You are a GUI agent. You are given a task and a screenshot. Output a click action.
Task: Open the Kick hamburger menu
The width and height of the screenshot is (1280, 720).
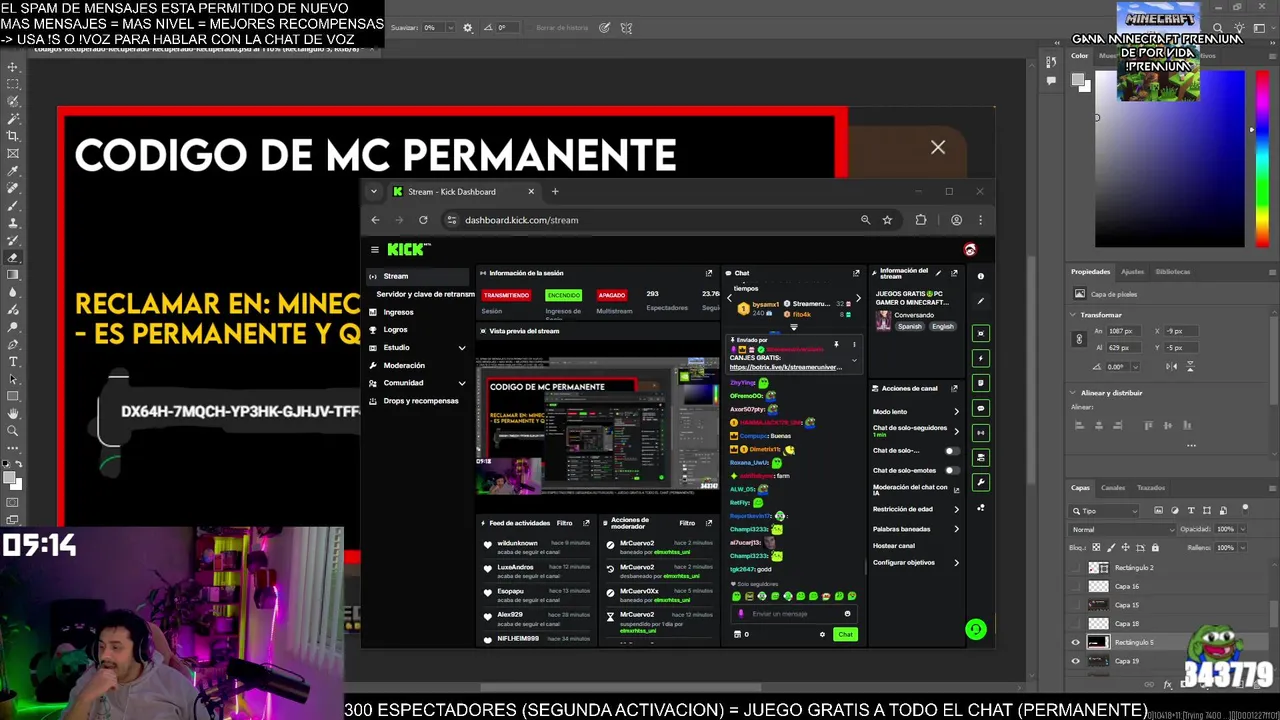[x=375, y=250]
